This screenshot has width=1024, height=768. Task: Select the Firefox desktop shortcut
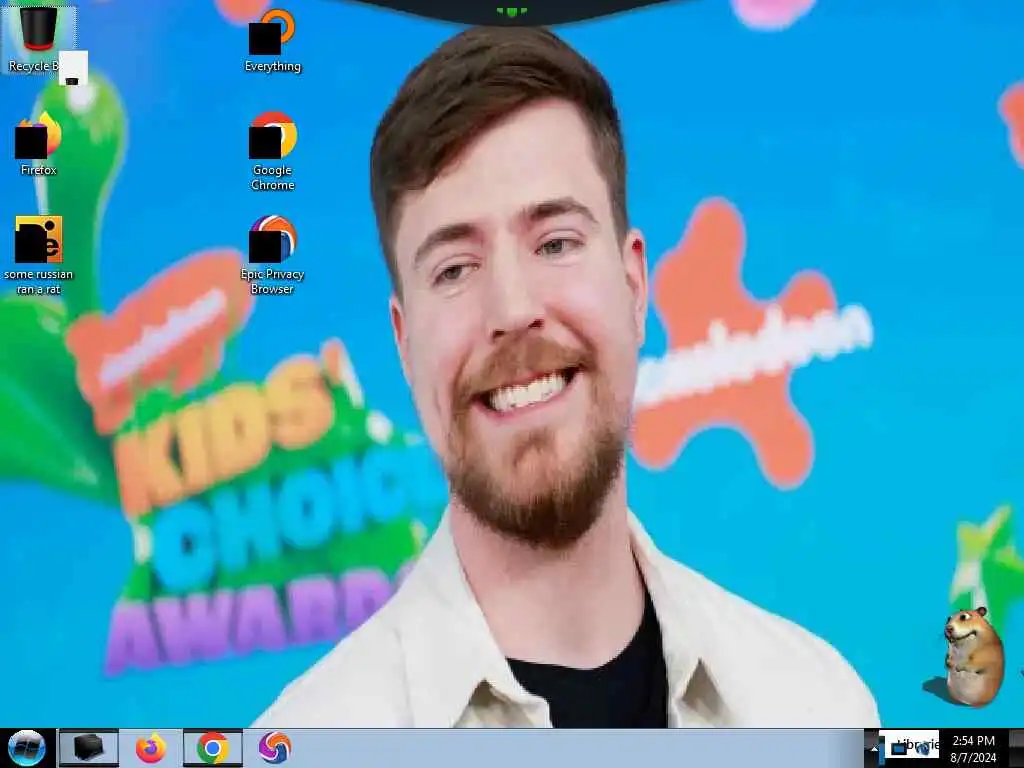39,144
